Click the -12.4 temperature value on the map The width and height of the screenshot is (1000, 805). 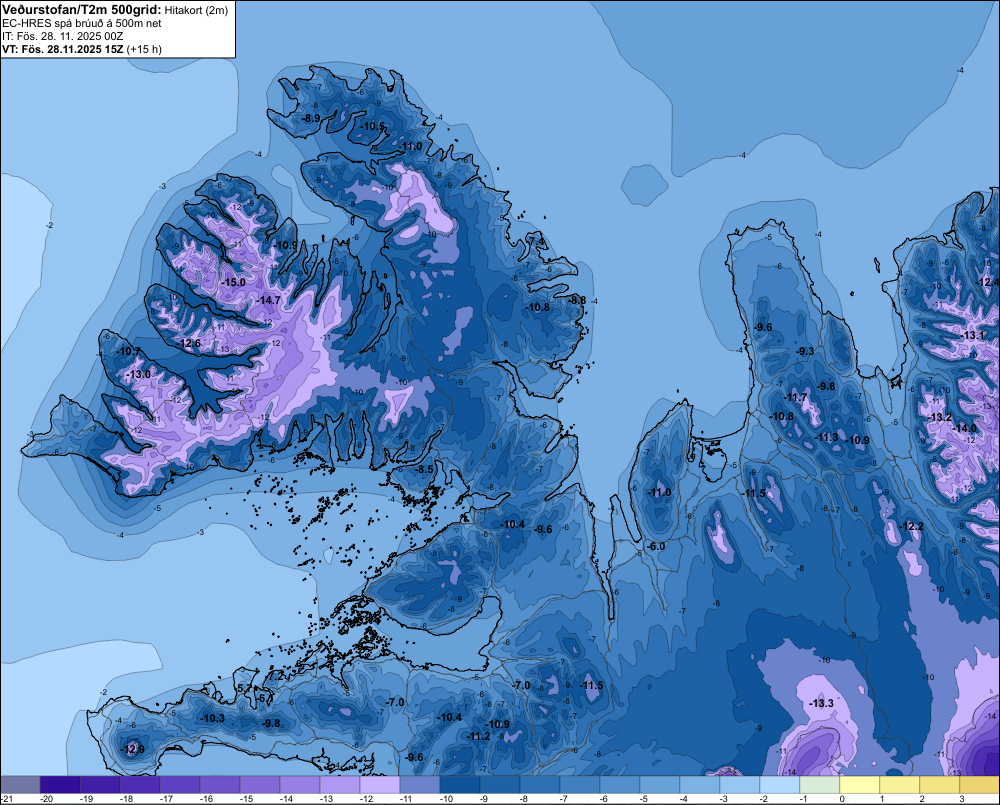[989, 282]
